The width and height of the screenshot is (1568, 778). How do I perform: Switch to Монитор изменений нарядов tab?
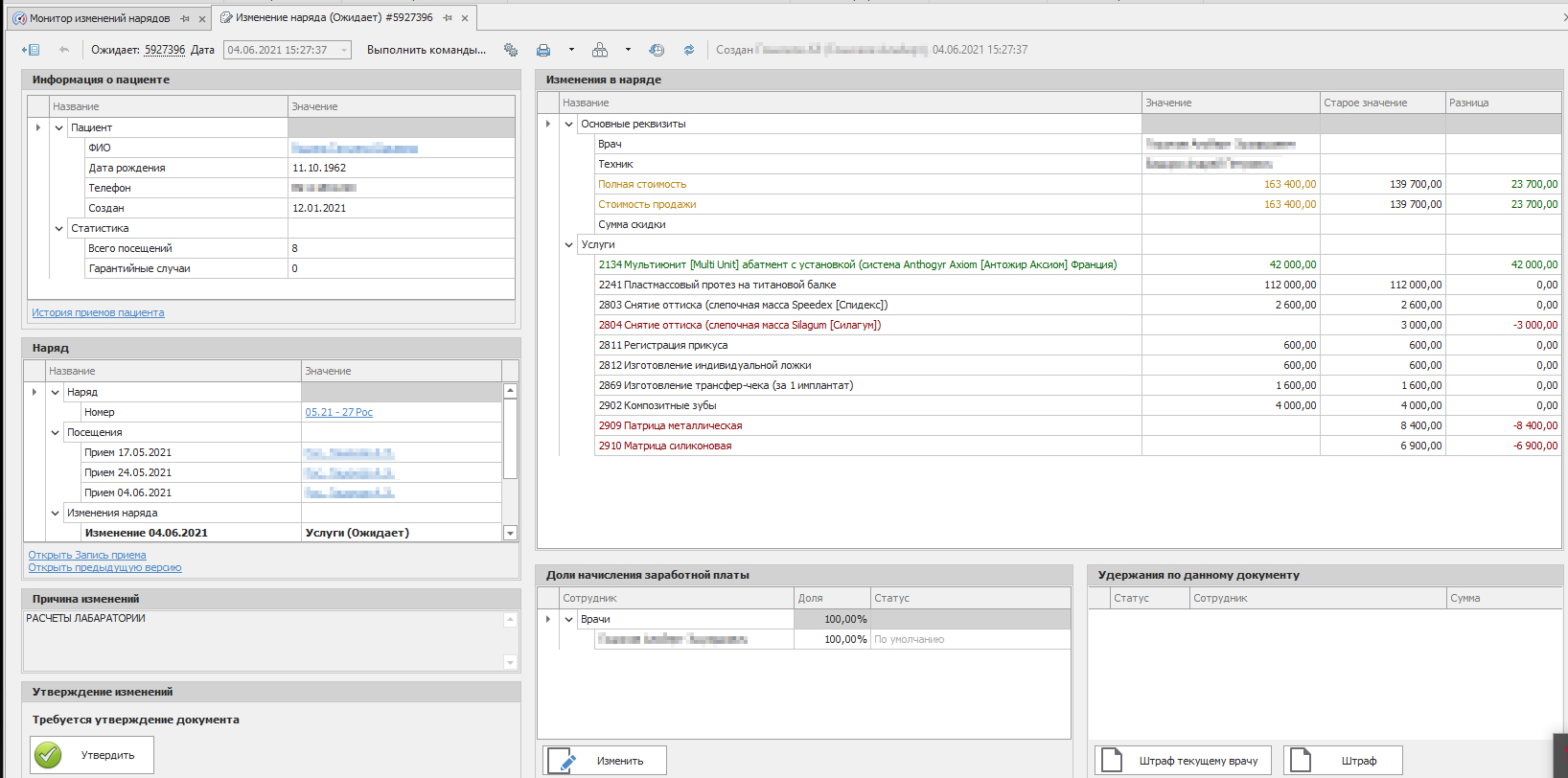100,18
